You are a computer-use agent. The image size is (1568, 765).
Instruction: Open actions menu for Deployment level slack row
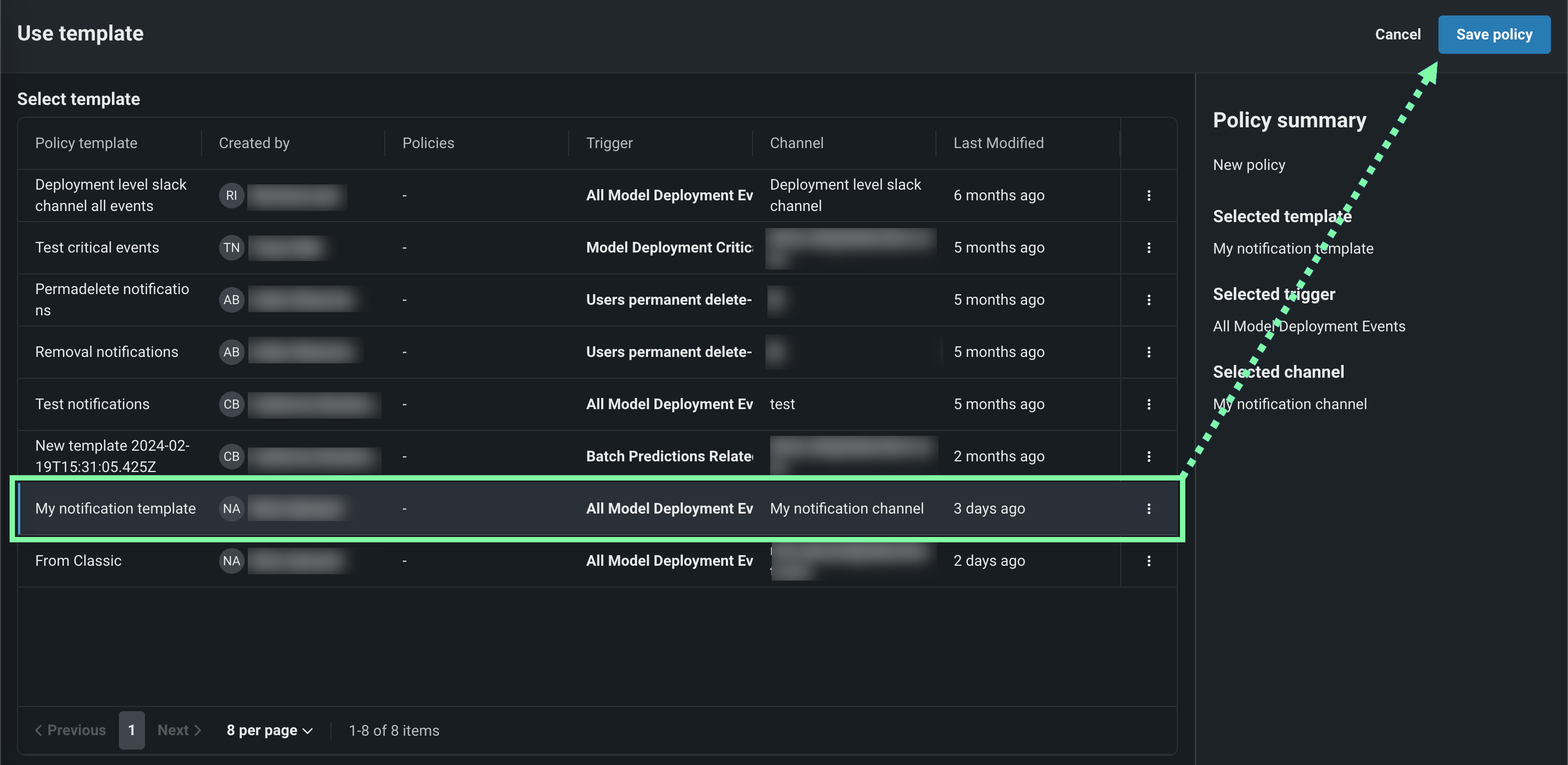tap(1148, 196)
